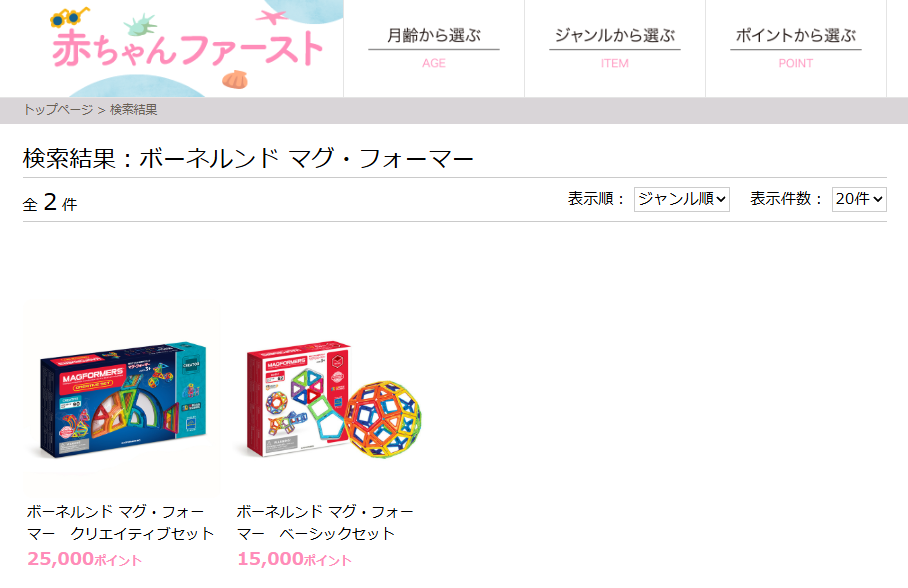The image size is (908, 588).
Task: Click the 赤ちゃんファースト site logo
Action: click(x=188, y=49)
